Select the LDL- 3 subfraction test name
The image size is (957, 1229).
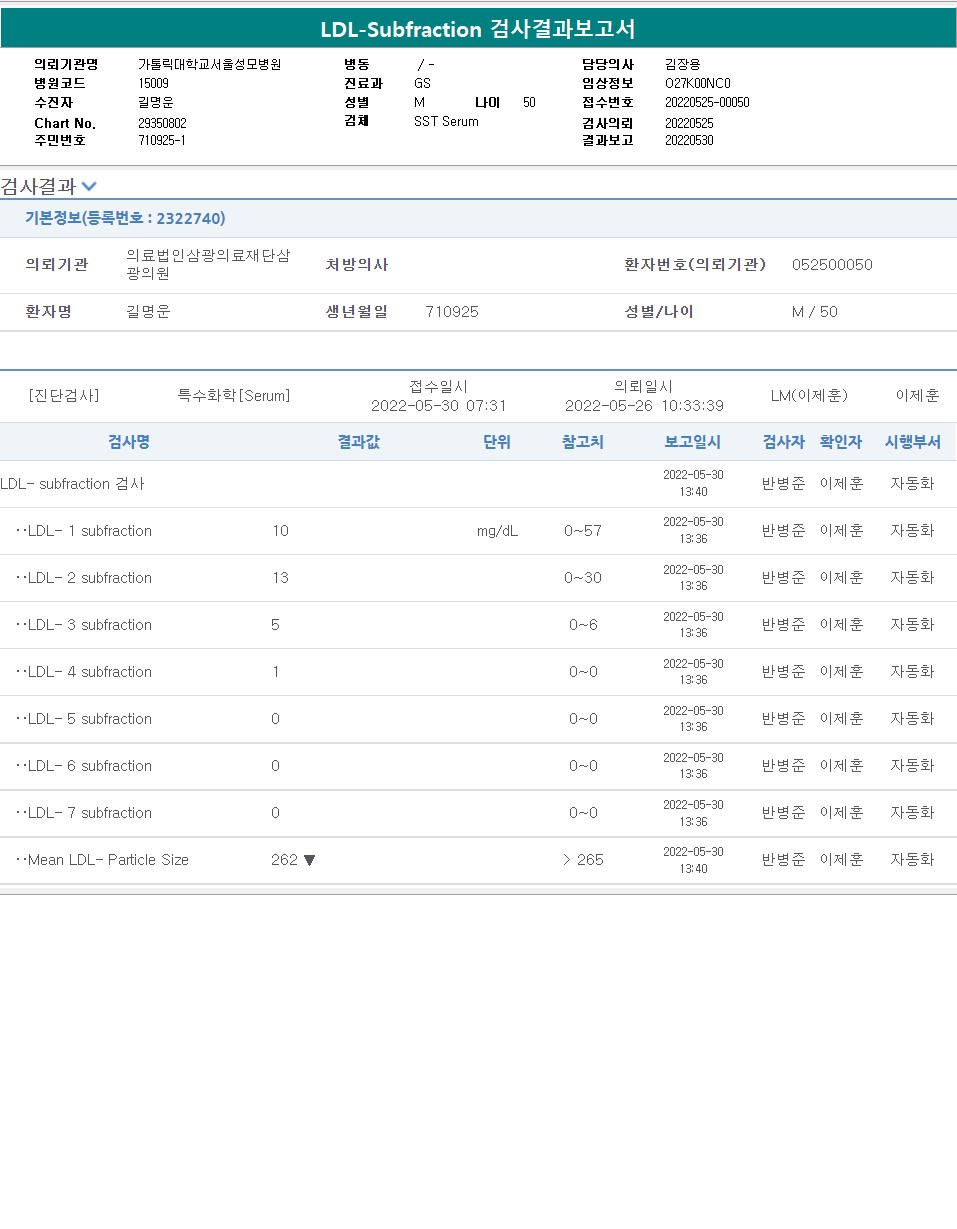coord(90,625)
